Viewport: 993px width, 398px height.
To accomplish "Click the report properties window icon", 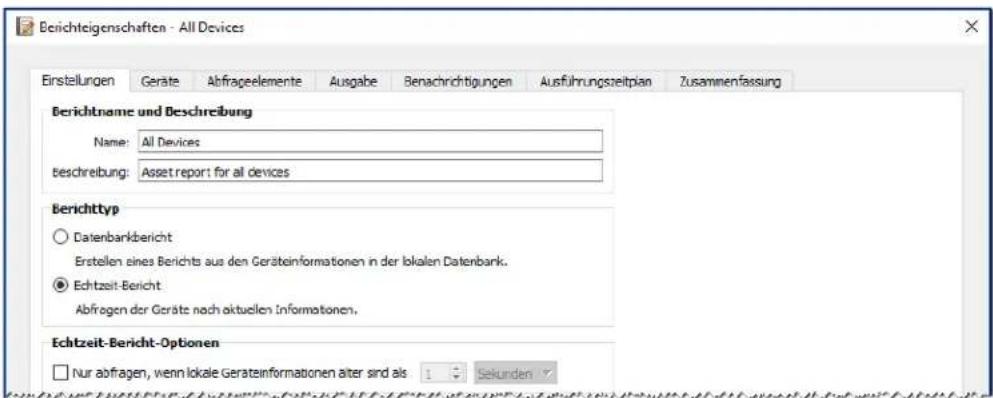I will pyautogui.click(x=25, y=27).
